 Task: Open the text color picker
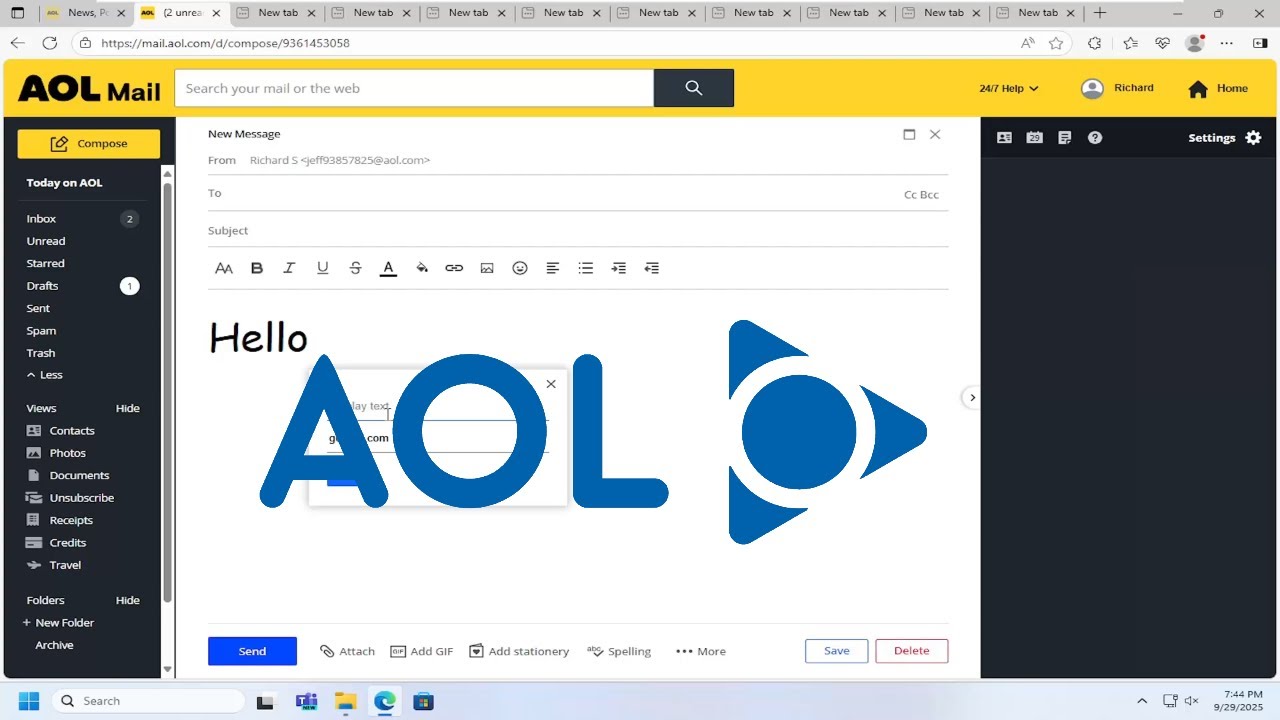coord(388,268)
